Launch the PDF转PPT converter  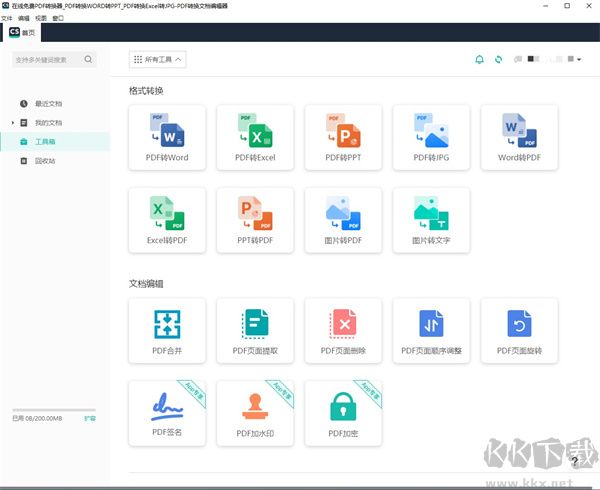pyautogui.click(x=343, y=137)
